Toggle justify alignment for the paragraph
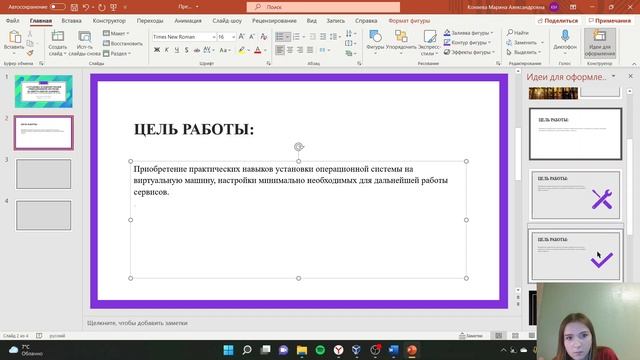Image resolution: width=640 pixels, height=360 pixels. coord(310,50)
